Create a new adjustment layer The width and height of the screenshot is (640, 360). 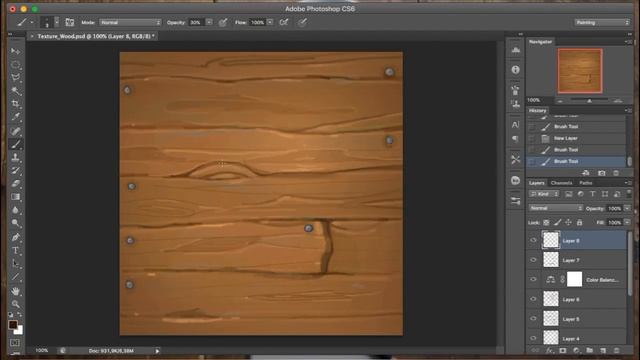[576, 351]
